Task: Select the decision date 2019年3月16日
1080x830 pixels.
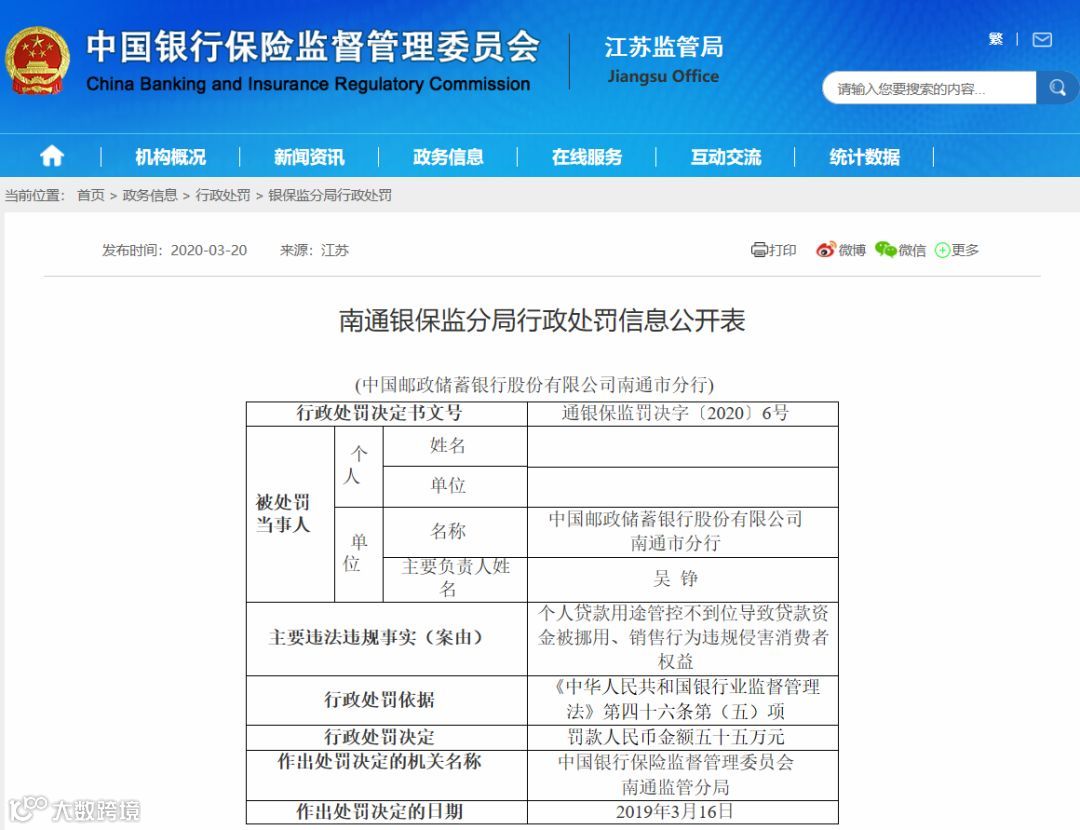Action: pyautogui.click(x=674, y=811)
